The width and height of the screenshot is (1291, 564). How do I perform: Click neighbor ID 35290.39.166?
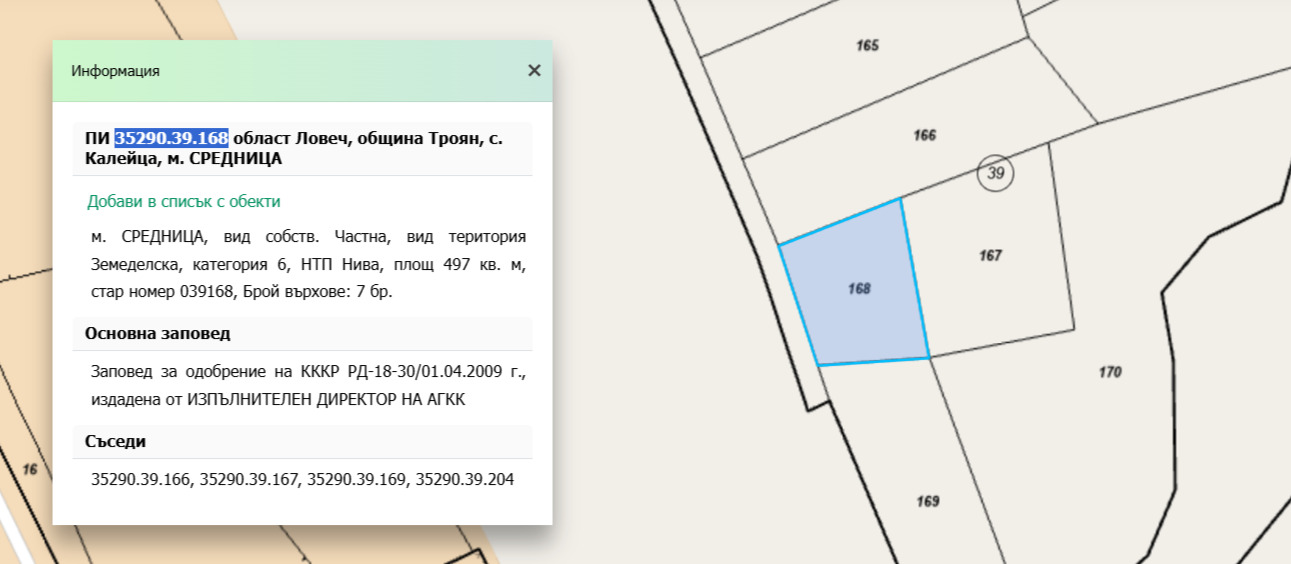tap(141, 480)
